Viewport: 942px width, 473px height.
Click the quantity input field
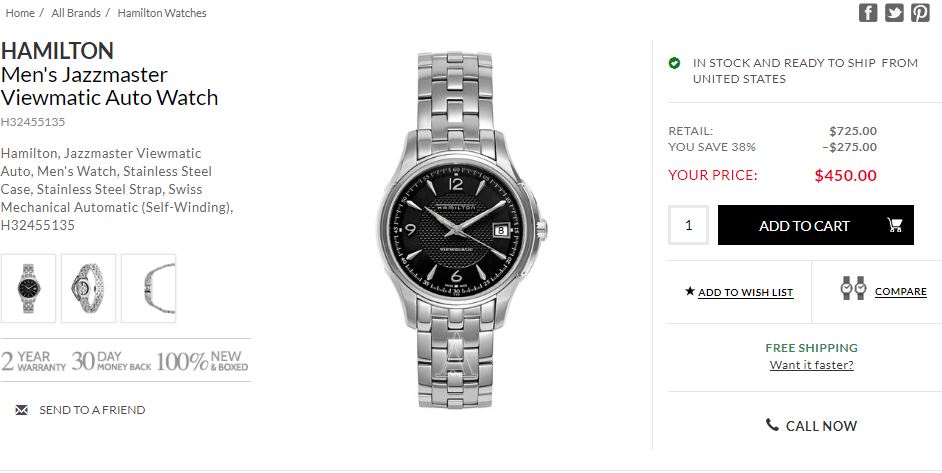click(x=688, y=225)
